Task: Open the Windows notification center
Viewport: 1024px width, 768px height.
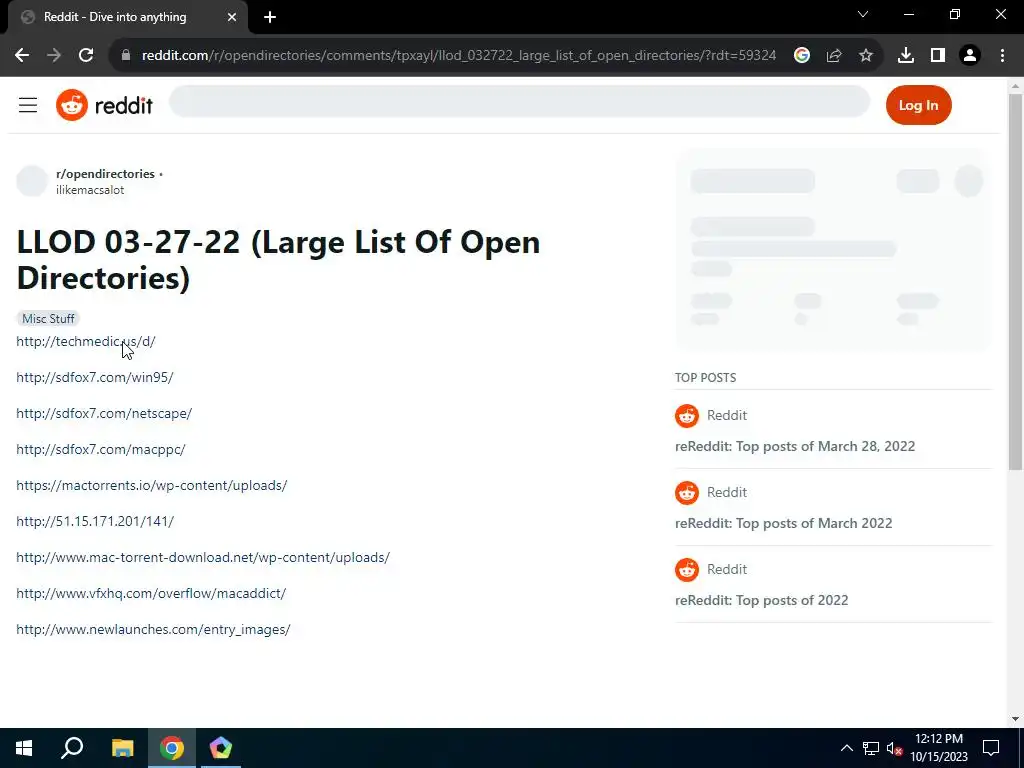Action: pos(991,748)
